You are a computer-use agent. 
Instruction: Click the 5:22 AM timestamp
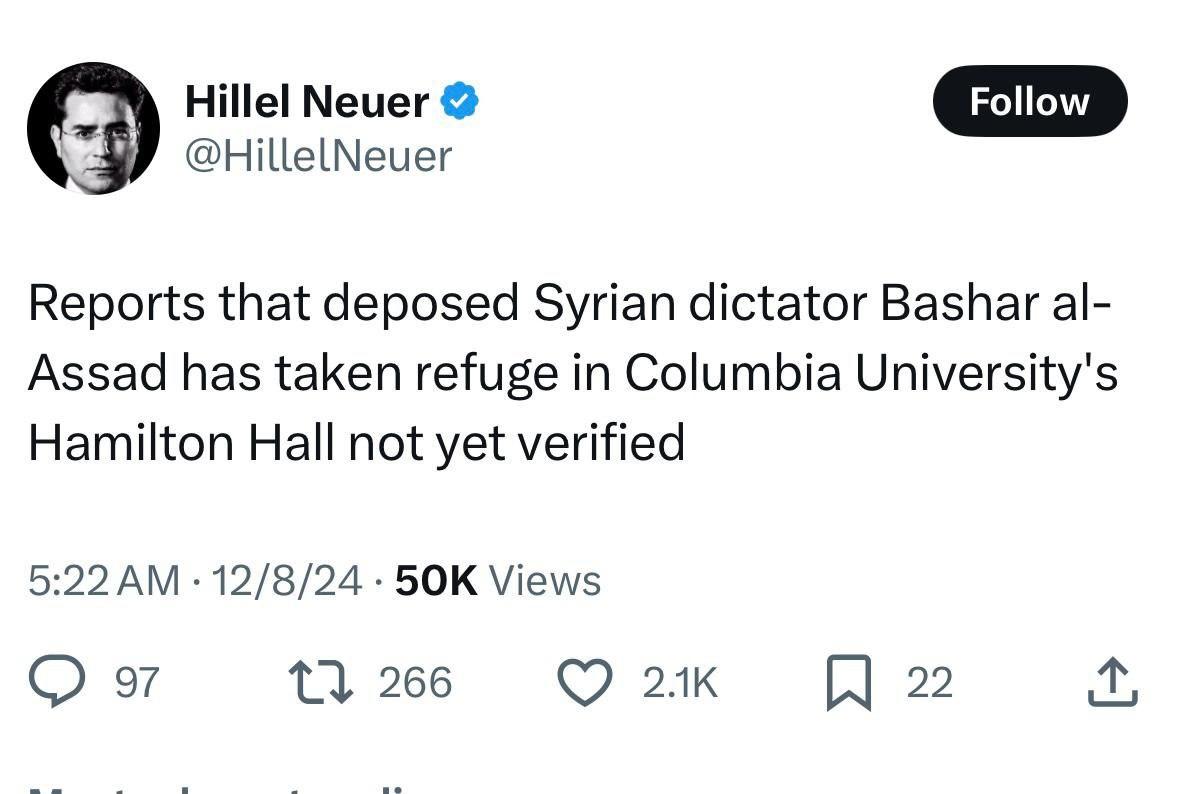click(x=104, y=580)
